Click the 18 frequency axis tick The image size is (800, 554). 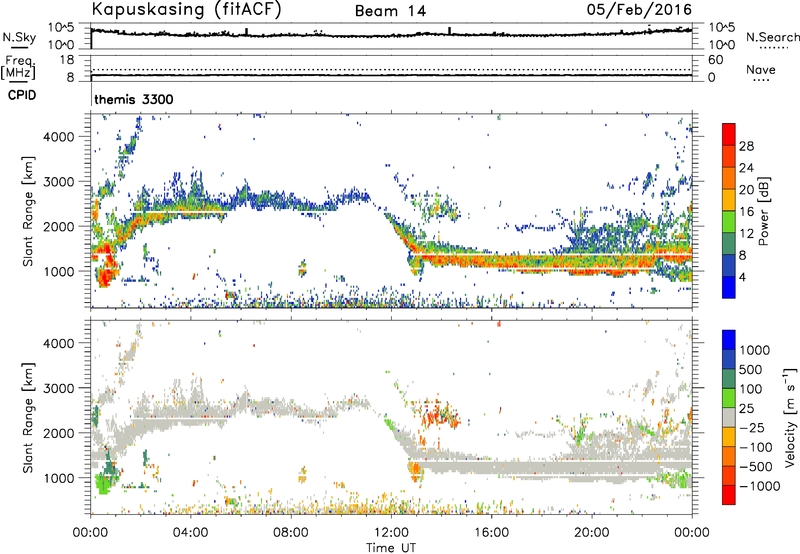tap(67, 60)
